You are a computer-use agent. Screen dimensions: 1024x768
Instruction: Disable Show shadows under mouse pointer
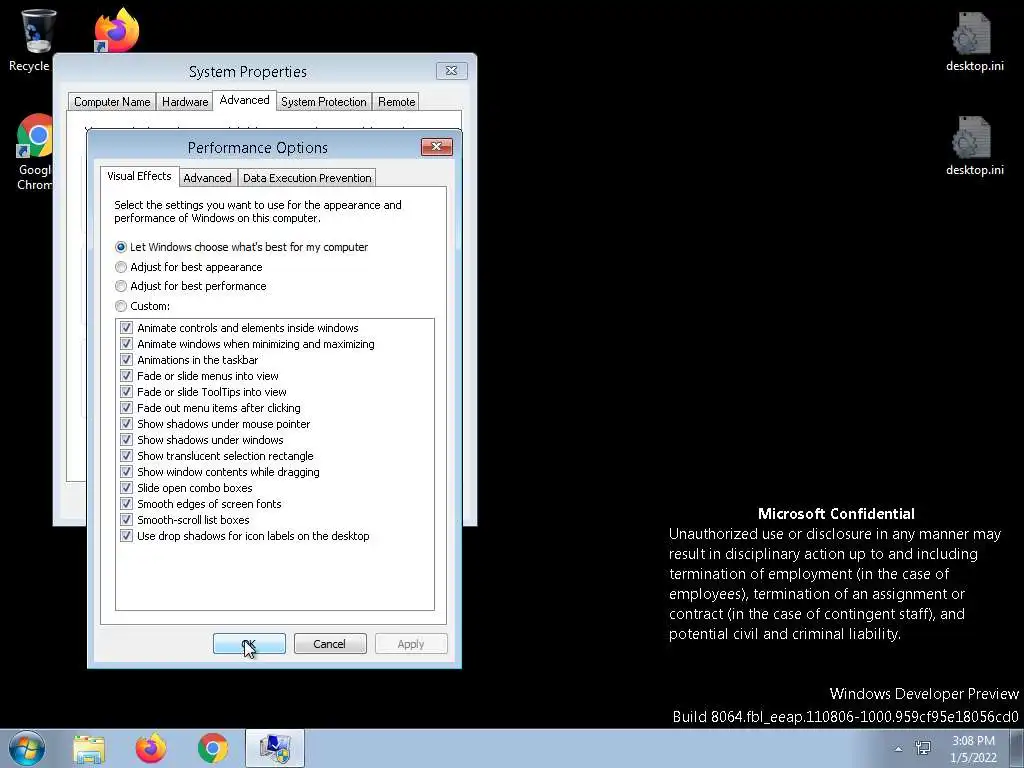[126, 424]
